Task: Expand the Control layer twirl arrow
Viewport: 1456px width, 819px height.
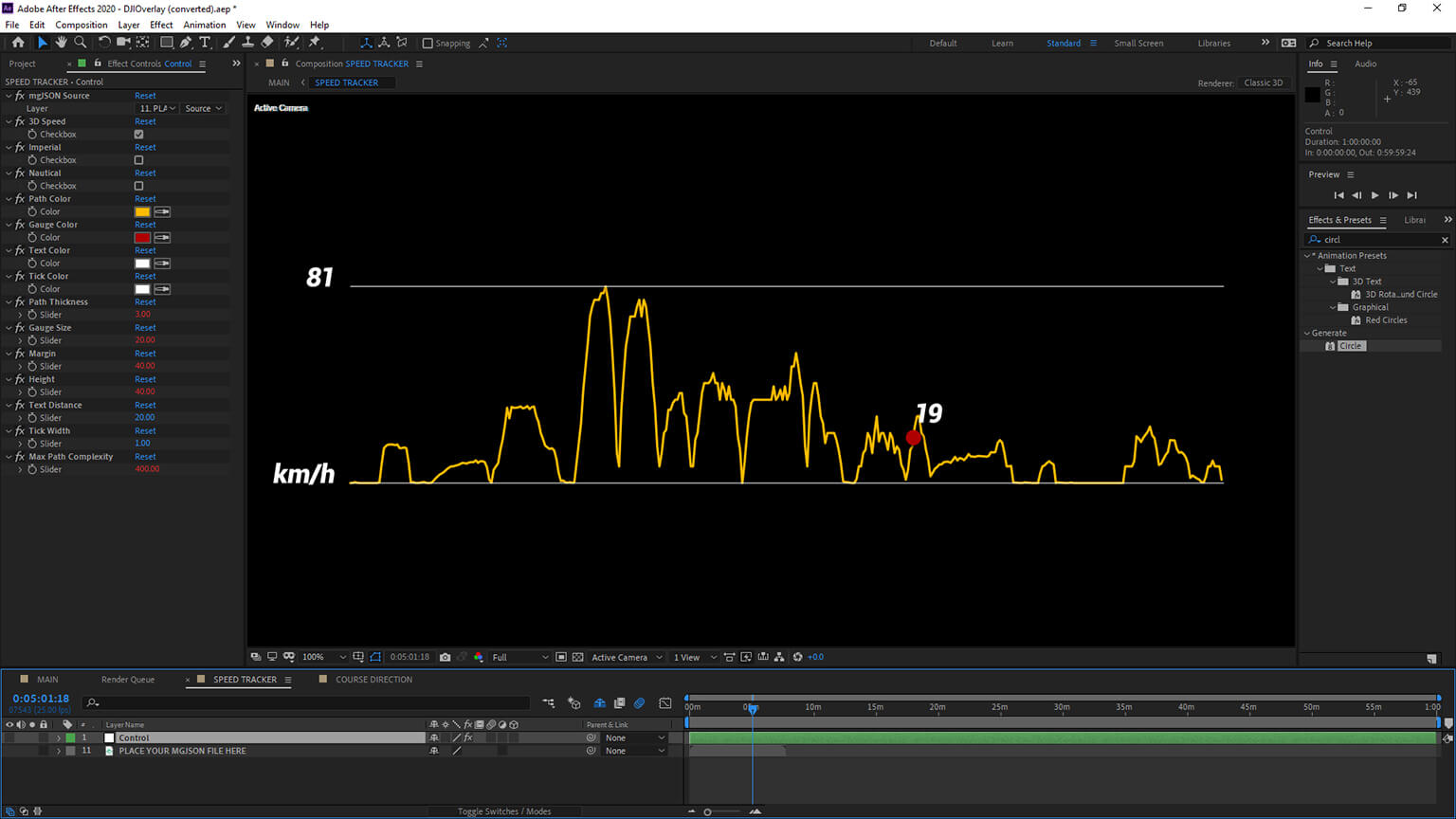Action: [x=59, y=737]
